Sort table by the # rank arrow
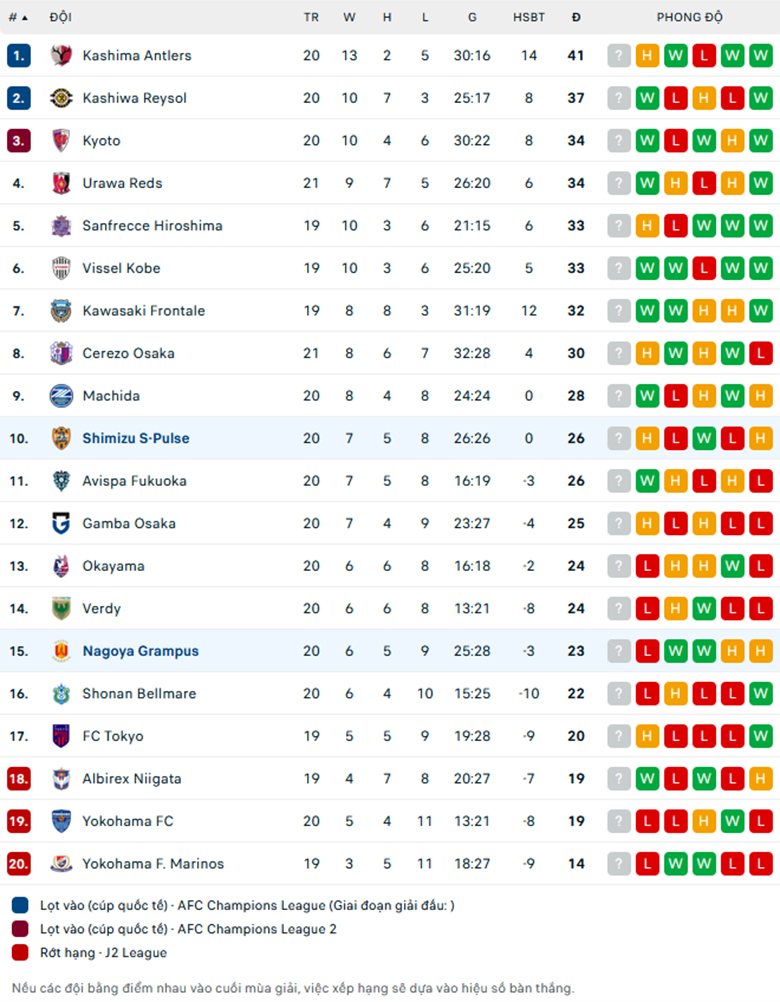This screenshot has height=1002, width=780. [x=19, y=17]
